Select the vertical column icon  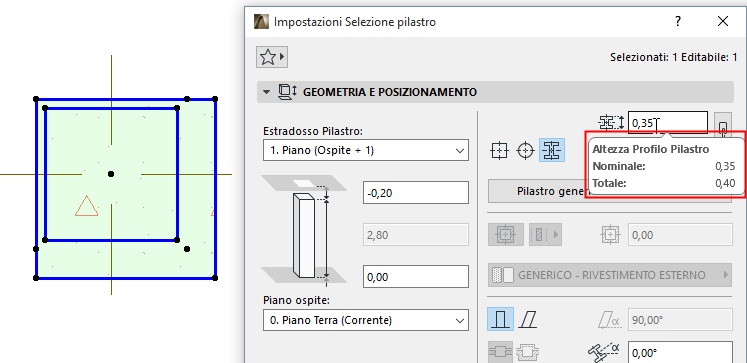pyautogui.click(x=500, y=319)
